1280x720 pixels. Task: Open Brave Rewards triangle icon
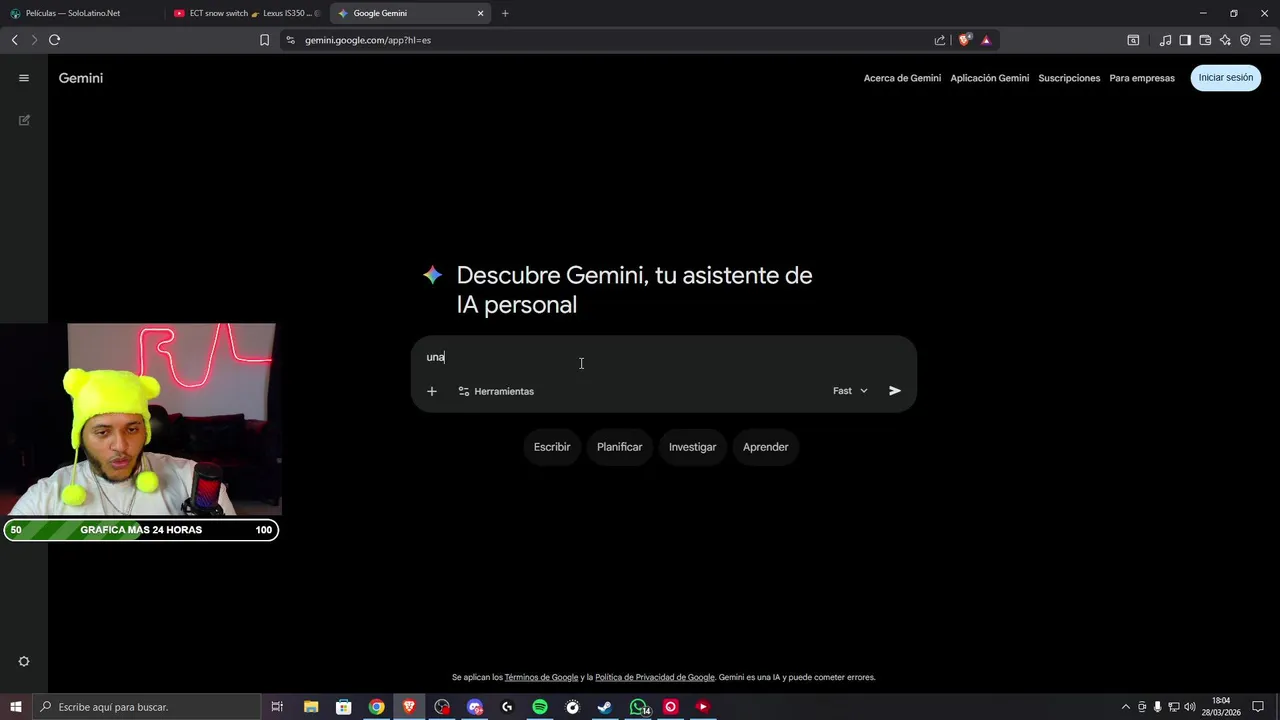[986, 40]
